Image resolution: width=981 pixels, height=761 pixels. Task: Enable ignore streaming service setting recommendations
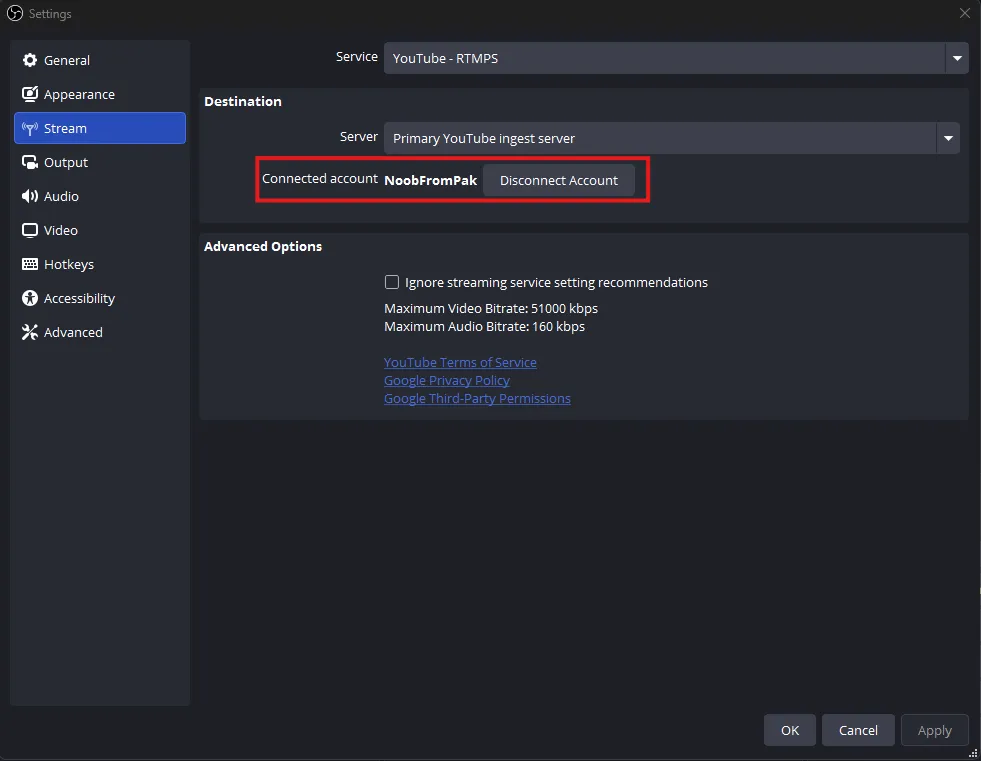point(392,282)
